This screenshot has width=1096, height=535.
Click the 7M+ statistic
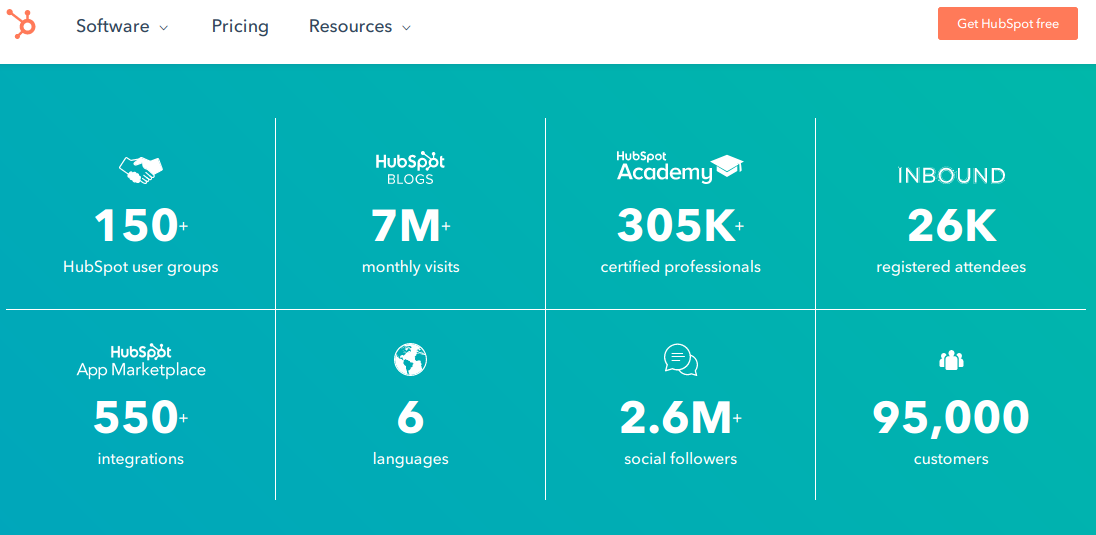(410, 226)
